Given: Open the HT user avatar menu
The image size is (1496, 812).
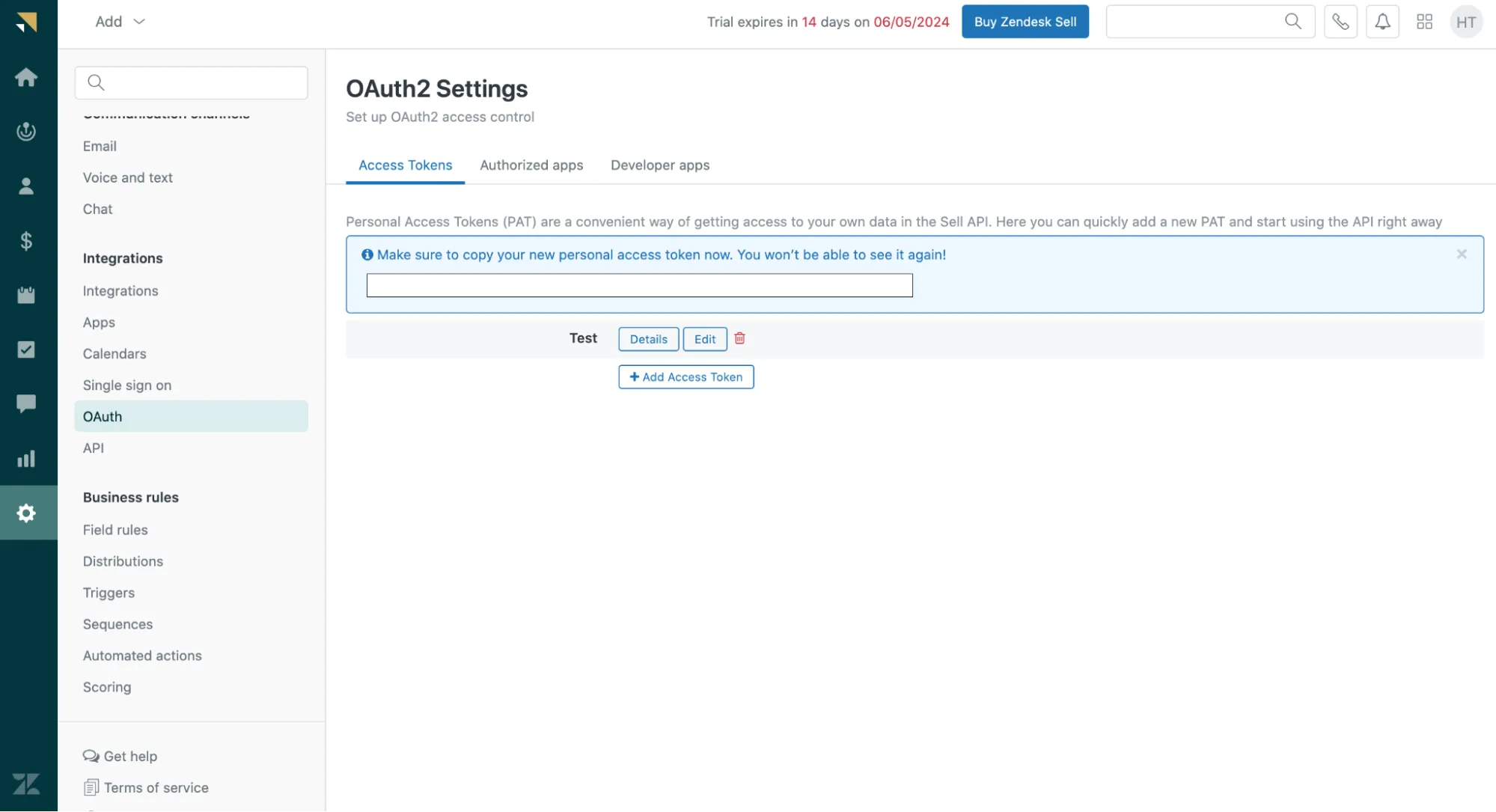Looking at the screenshot, I should click(1466, 22).
